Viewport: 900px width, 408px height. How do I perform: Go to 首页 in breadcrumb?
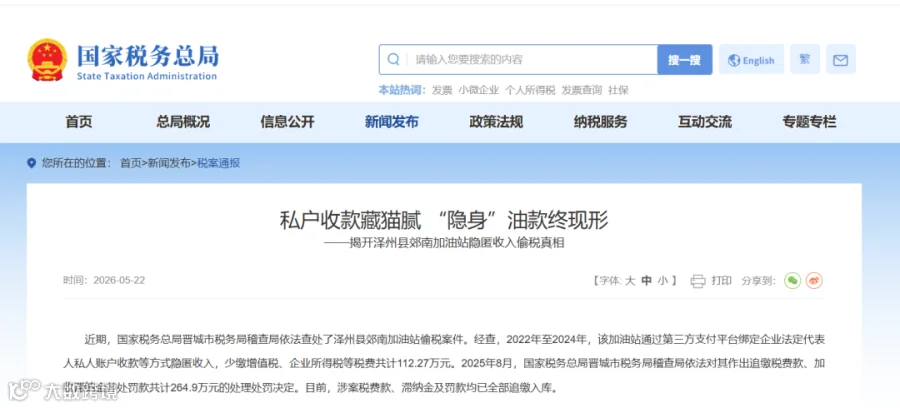tap(130, 164)
